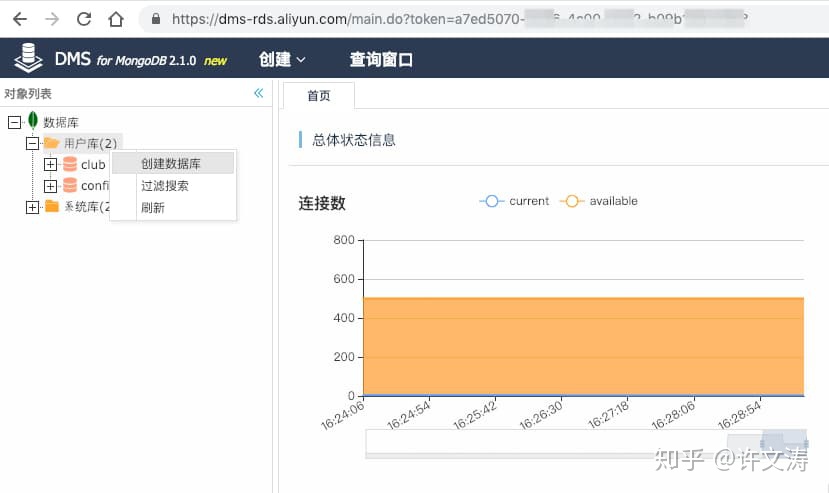Collapse the object list panel with the double chevron
This screenshot has width=829, height=493.
[259, 93]
